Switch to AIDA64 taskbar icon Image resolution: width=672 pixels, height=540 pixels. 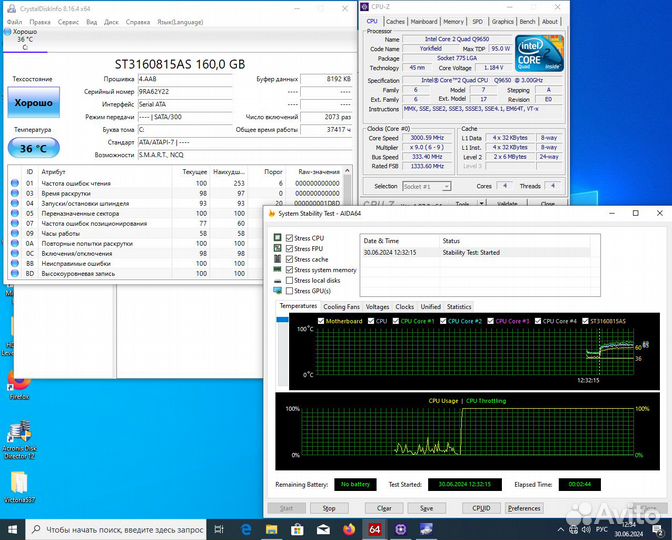(375, 529)
